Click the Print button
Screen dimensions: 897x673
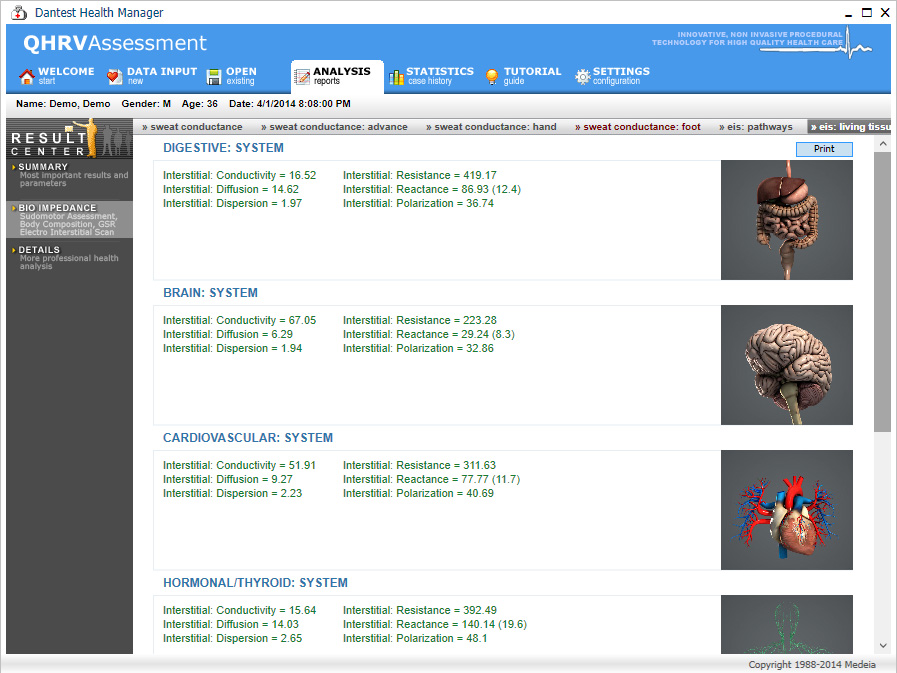pyautogui.click(x=824, y=149)
